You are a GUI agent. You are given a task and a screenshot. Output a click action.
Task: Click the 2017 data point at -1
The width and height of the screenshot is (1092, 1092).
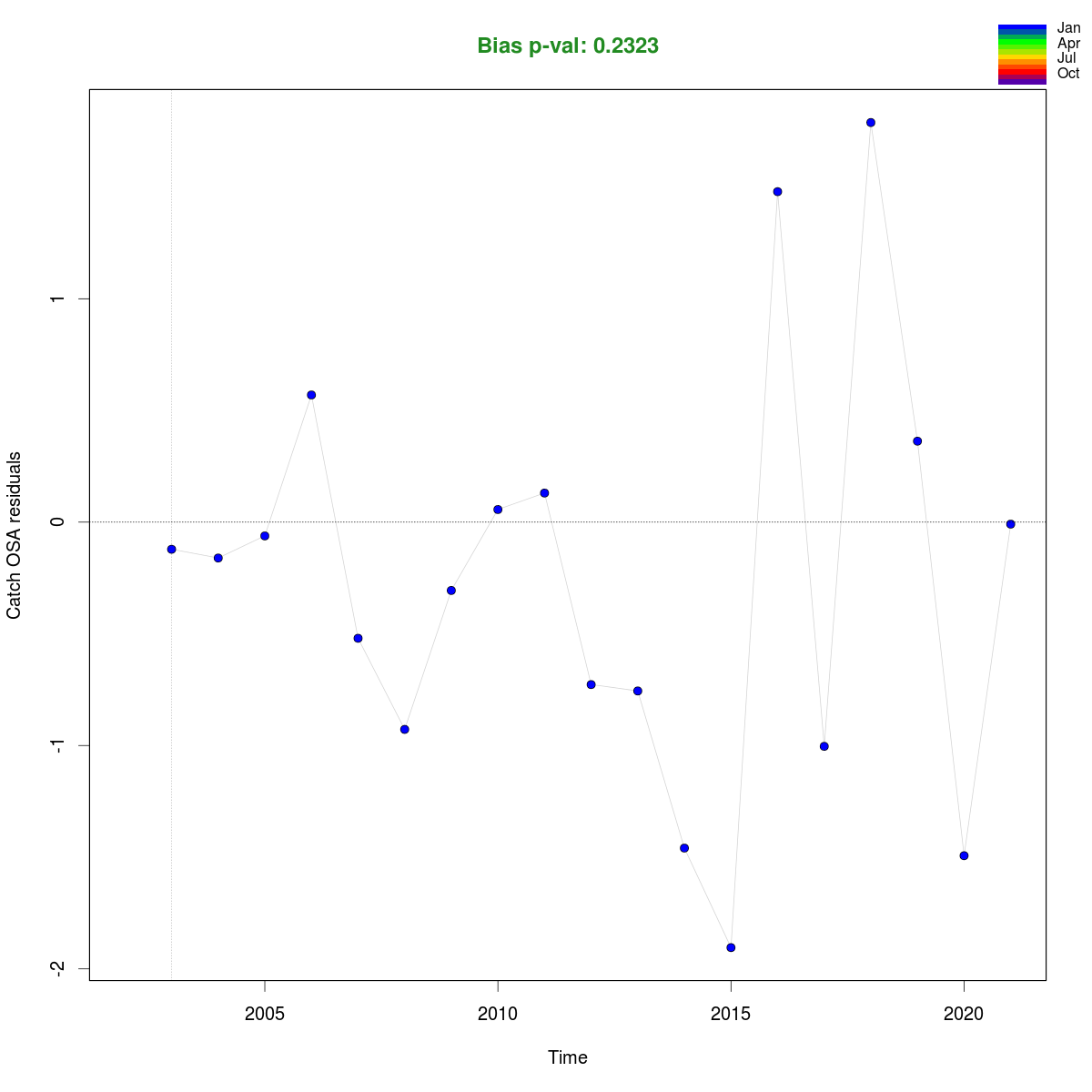point(824,746)
